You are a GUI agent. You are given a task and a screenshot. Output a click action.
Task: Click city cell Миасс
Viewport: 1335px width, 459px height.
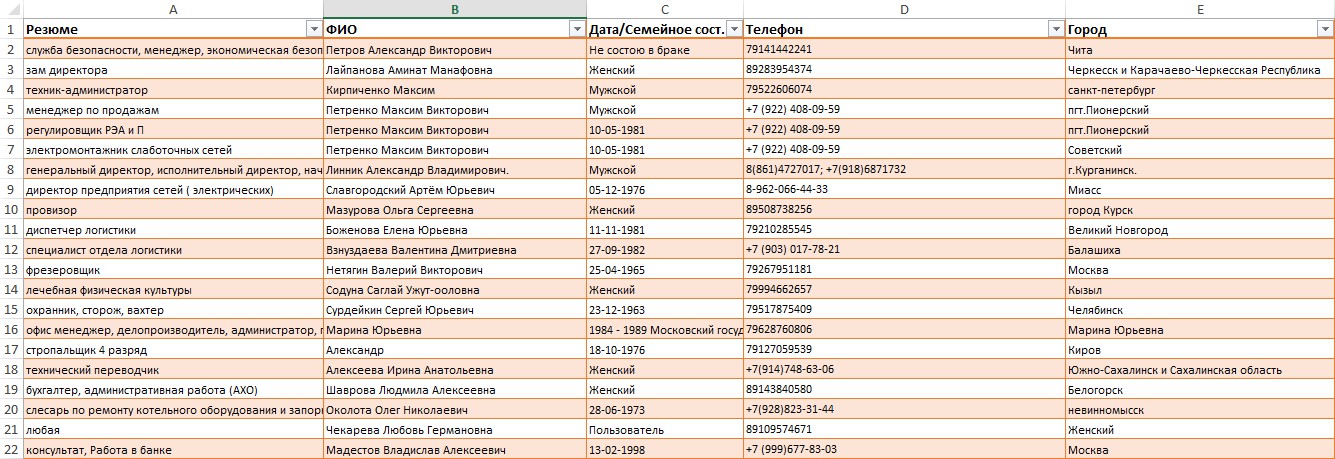pyautogui.click(x=1200, y=190)
